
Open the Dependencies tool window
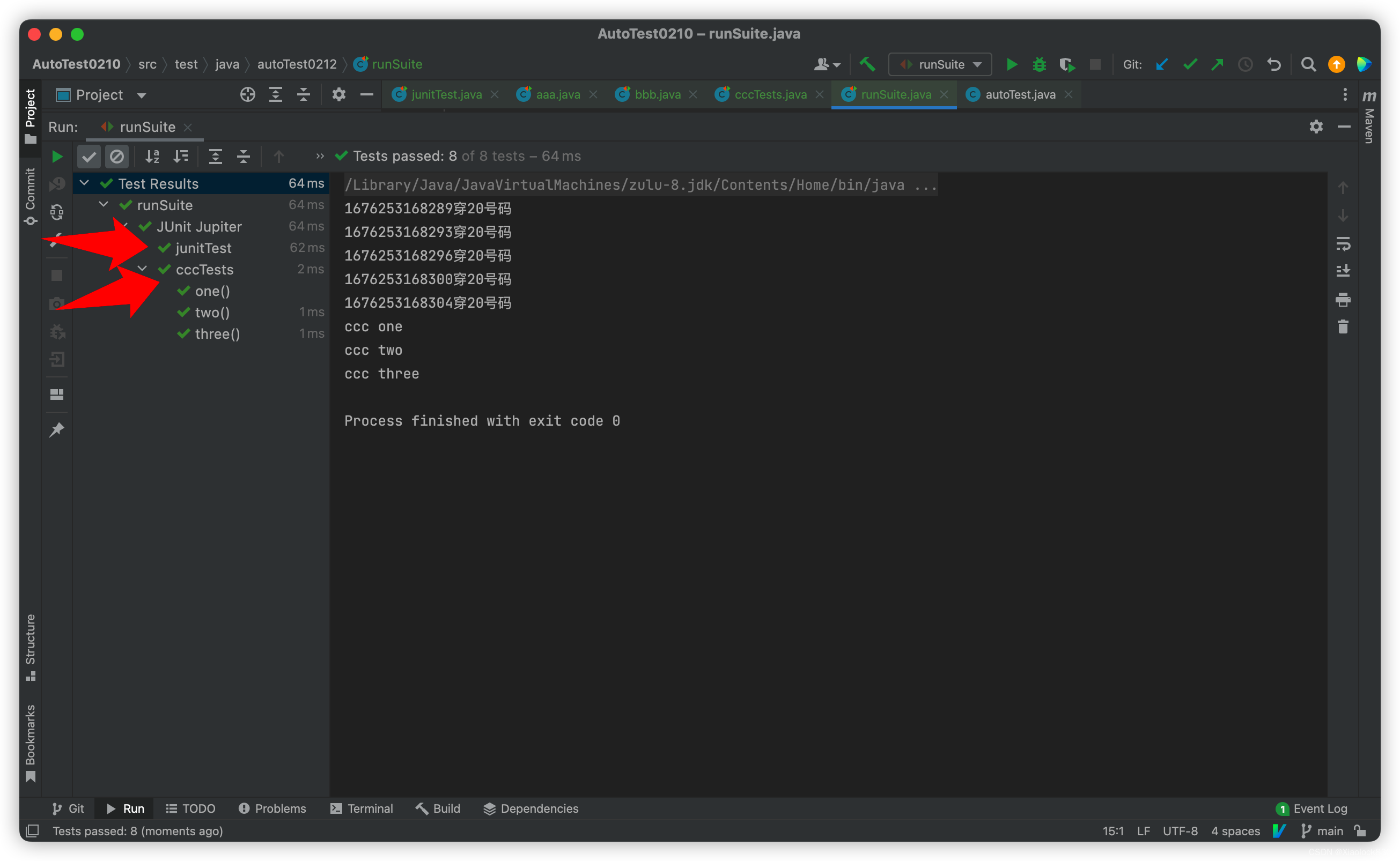click(x=531, y=808)
